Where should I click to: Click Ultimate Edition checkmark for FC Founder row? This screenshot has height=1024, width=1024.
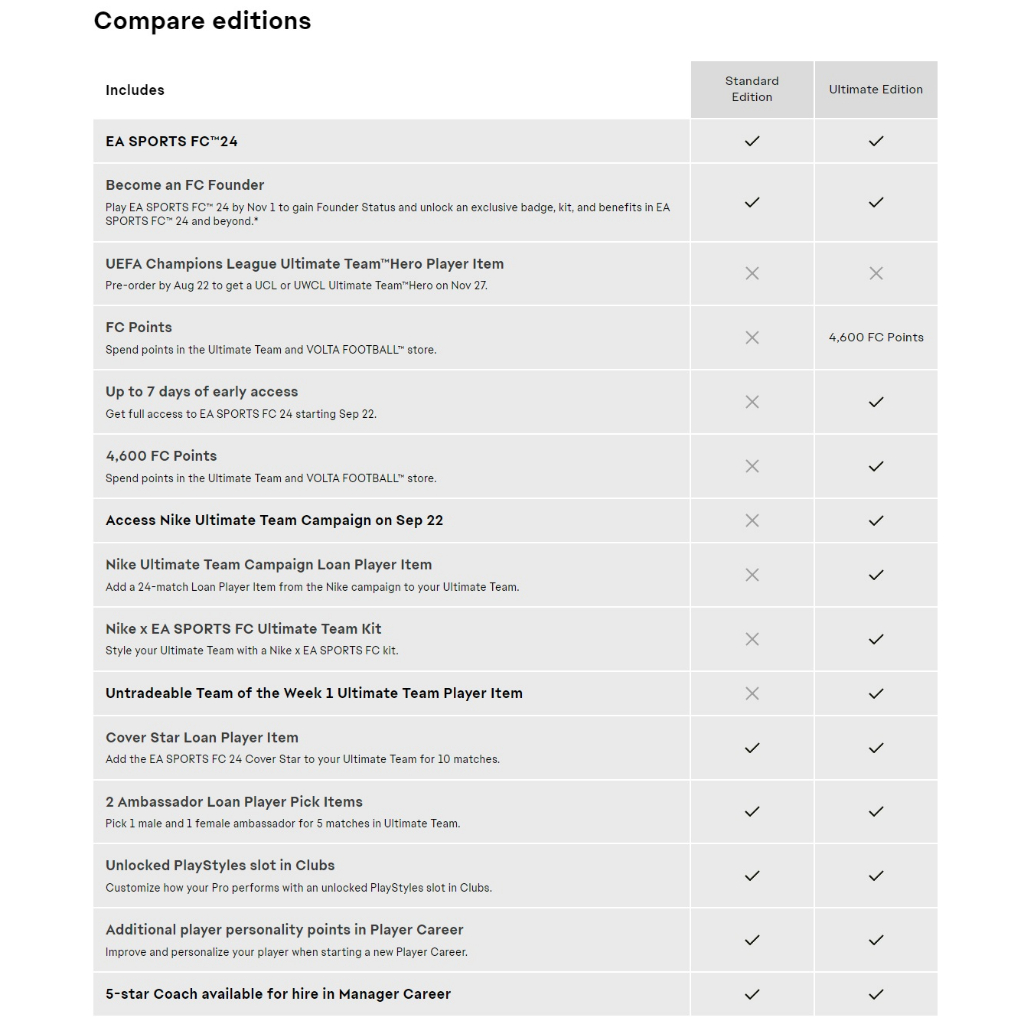pos(876,202)
